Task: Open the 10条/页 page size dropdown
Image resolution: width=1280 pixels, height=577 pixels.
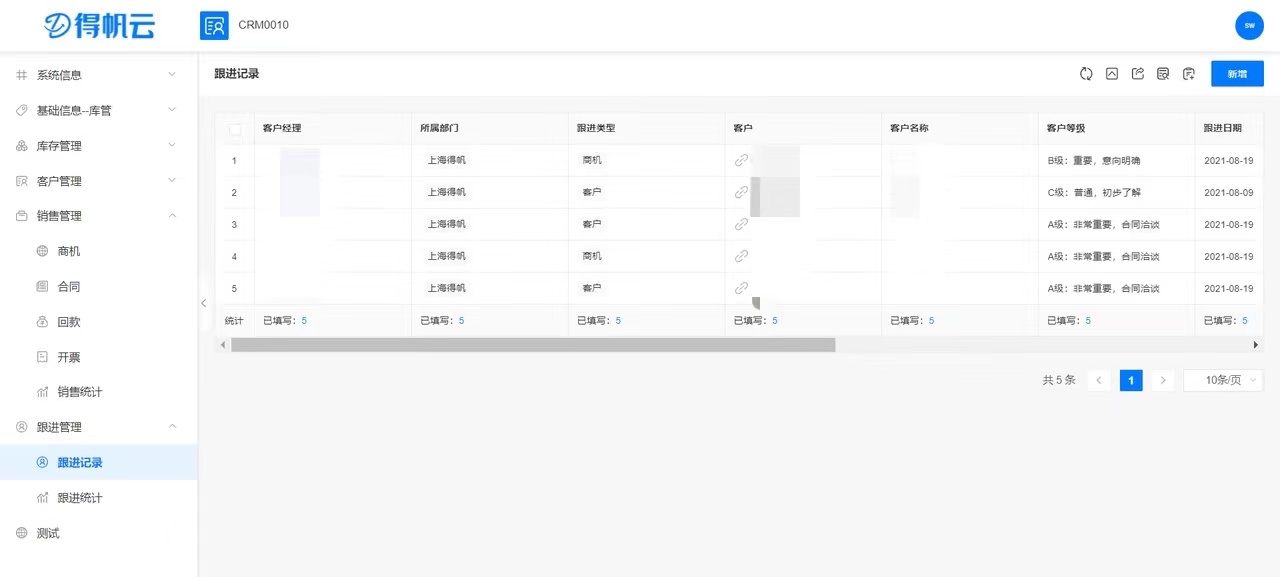Action: [1222, 380]
